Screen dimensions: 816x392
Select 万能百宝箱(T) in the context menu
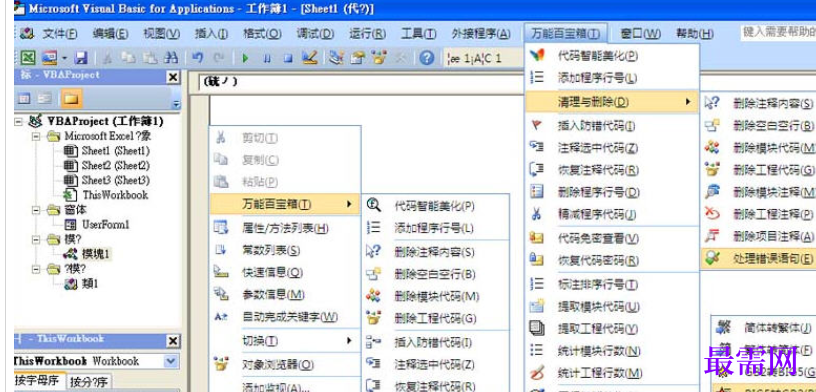click(x=285, y=205)
